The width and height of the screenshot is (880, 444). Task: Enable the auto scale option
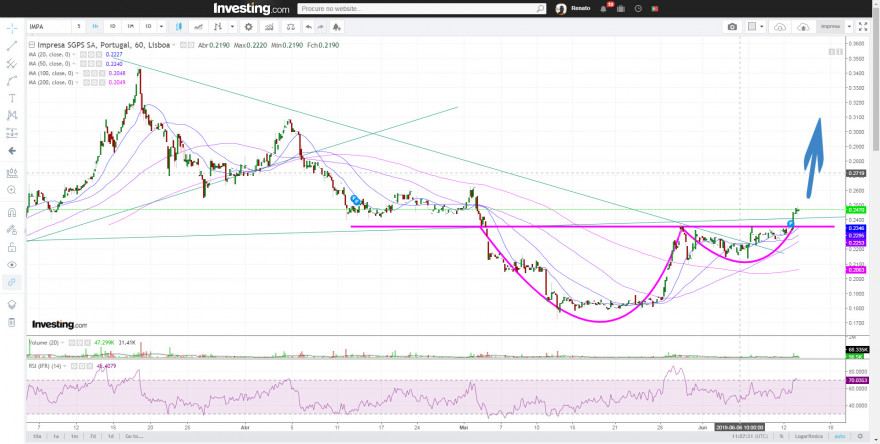[x=840, y=436]
